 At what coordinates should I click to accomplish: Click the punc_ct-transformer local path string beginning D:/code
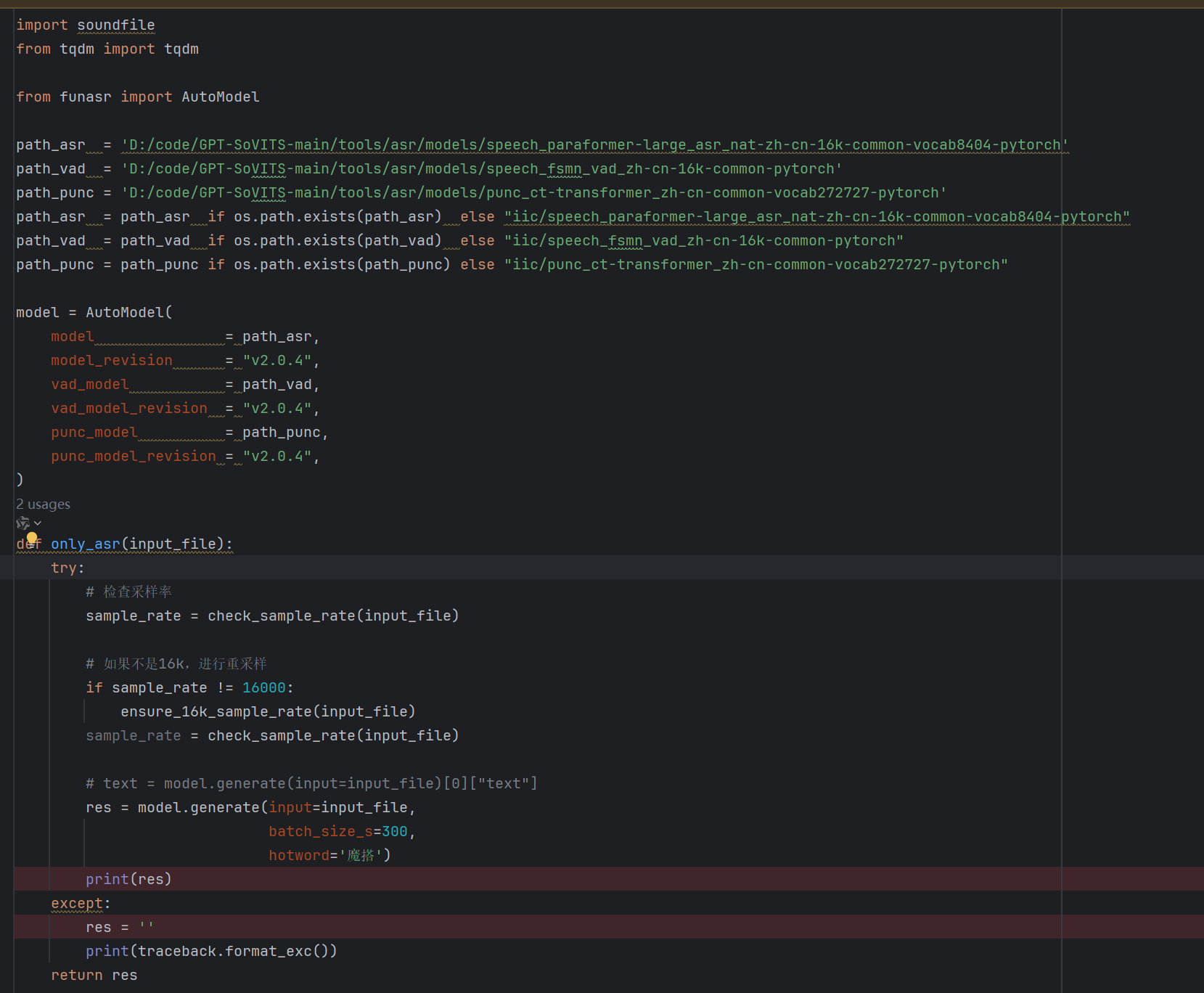(533, 192)
